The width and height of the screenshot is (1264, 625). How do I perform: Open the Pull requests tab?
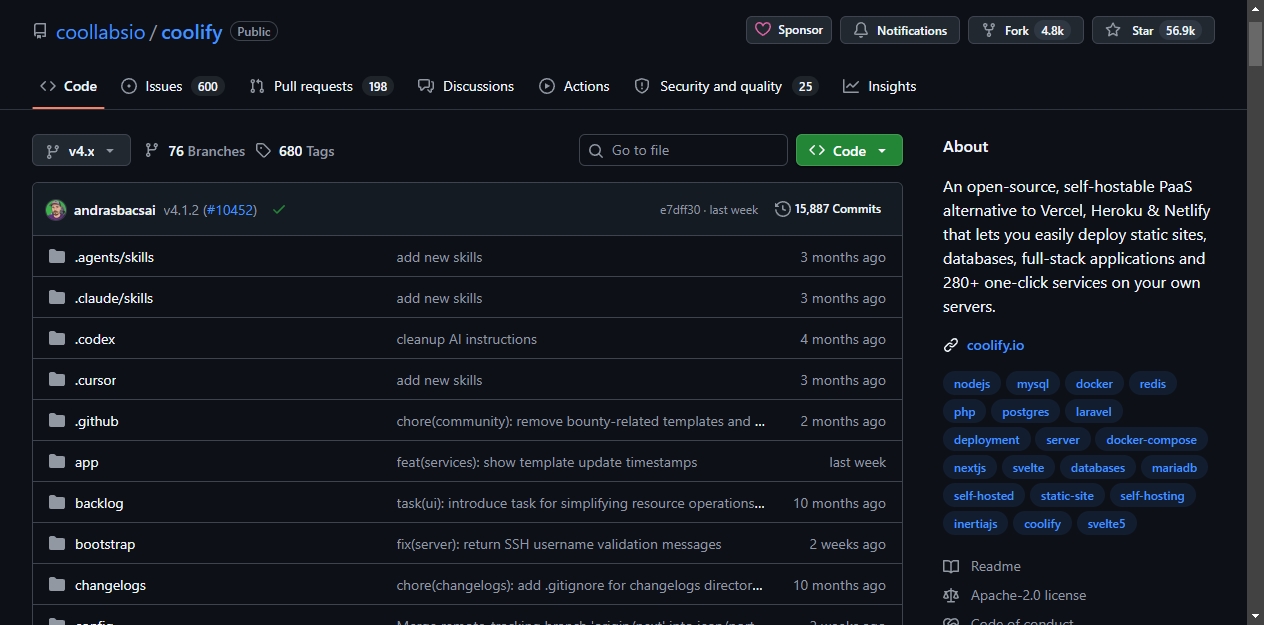tap(321, 86)
